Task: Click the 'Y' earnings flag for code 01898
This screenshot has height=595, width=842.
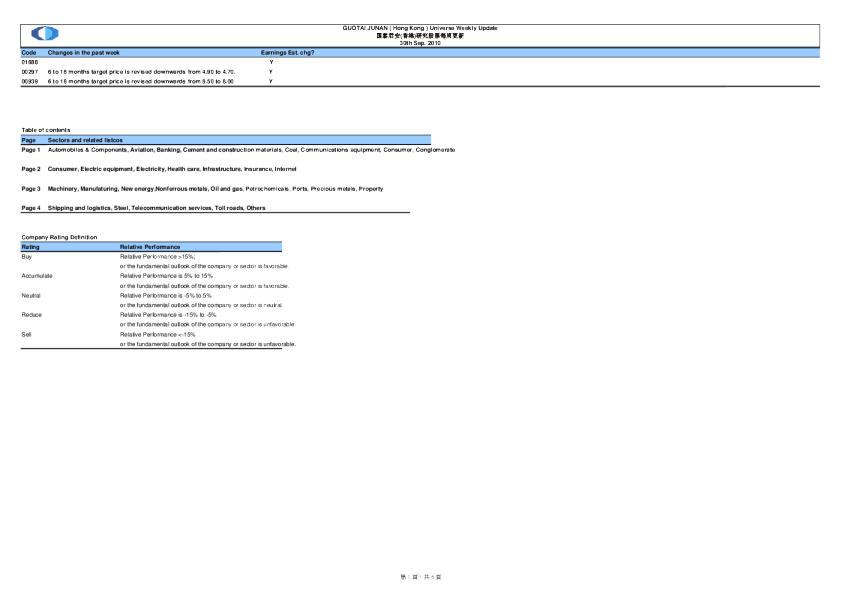Action: pos(271,62)
